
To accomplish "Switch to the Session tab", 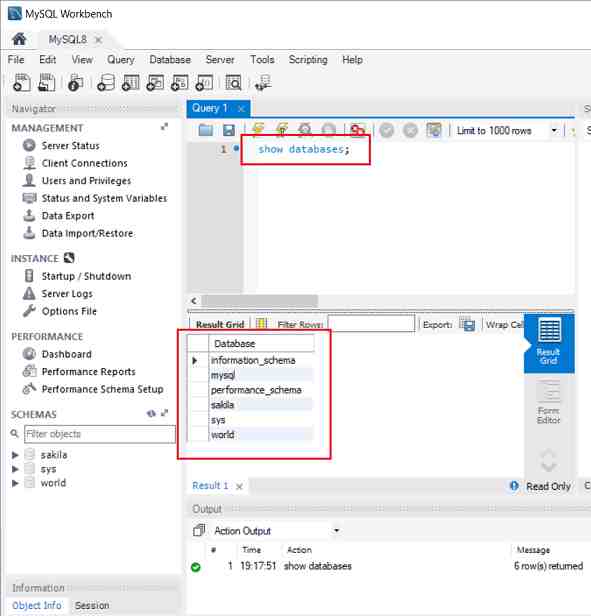I will 92,605.
